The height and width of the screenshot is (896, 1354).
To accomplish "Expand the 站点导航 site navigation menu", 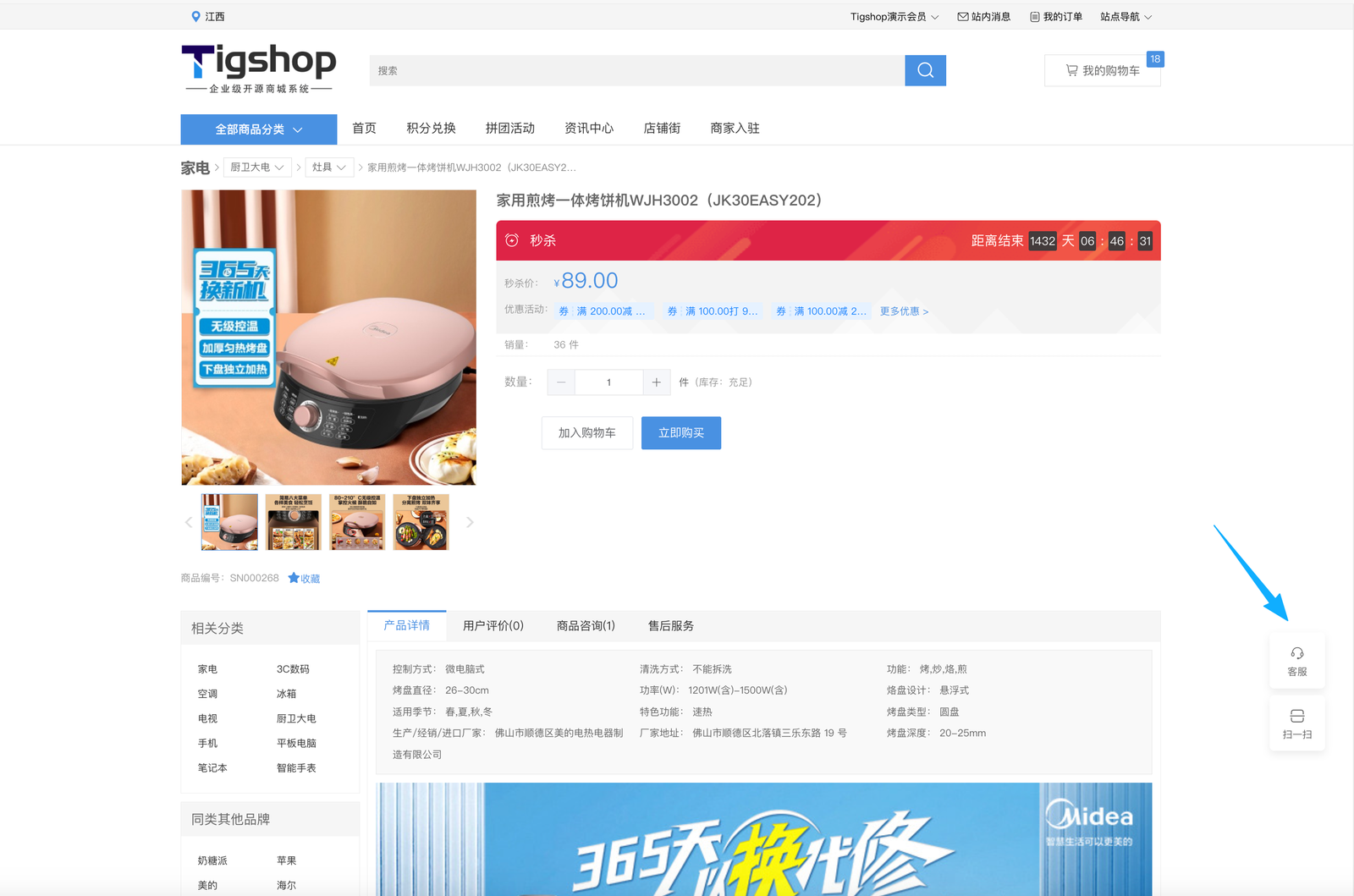I will click(1126, 17).
